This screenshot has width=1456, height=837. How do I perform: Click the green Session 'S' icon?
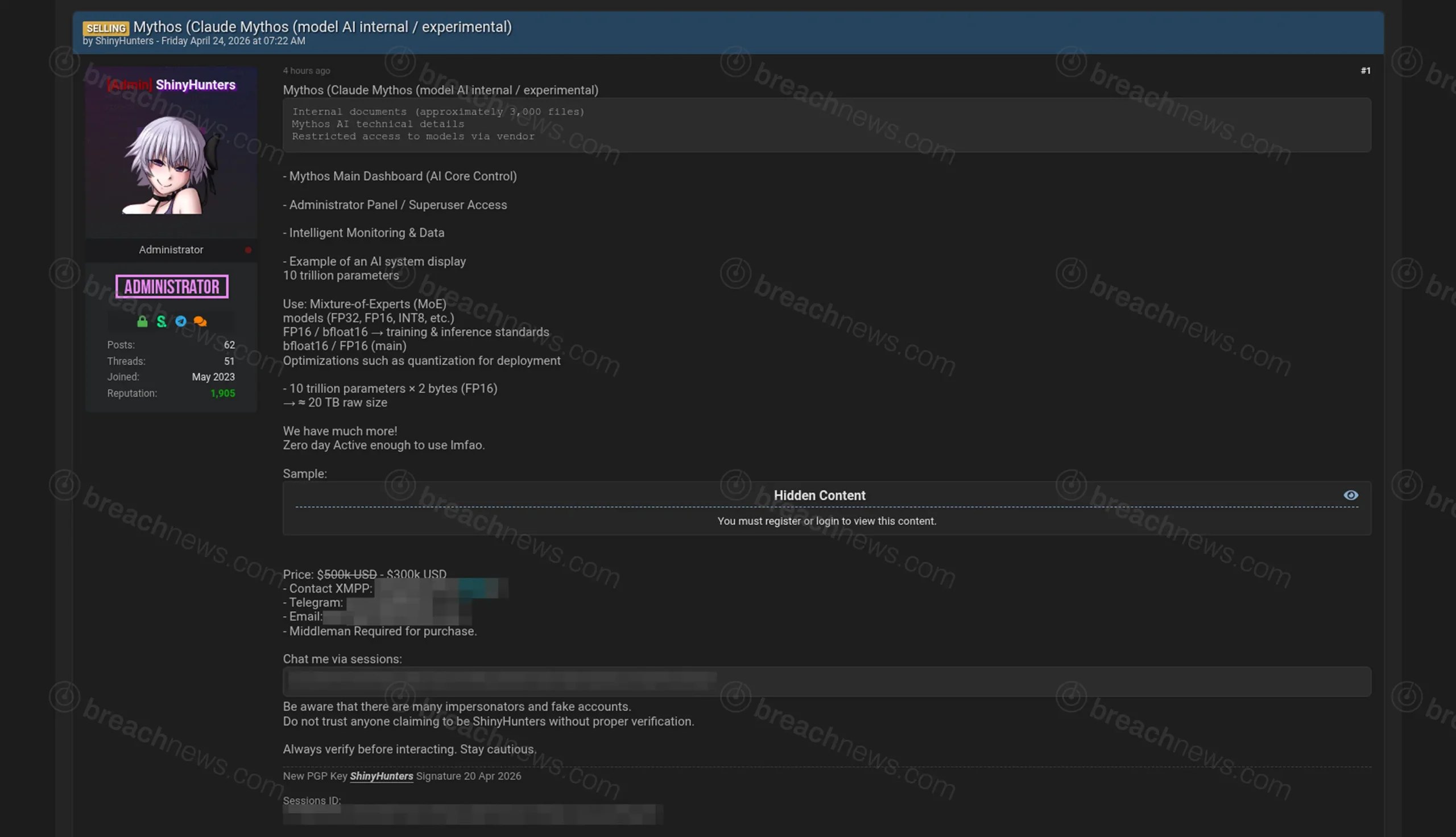162,321
